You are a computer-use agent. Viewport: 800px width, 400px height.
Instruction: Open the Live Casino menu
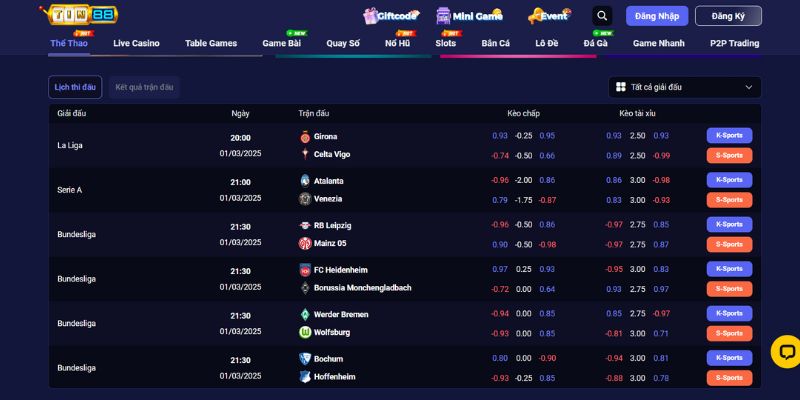(136, 43)
